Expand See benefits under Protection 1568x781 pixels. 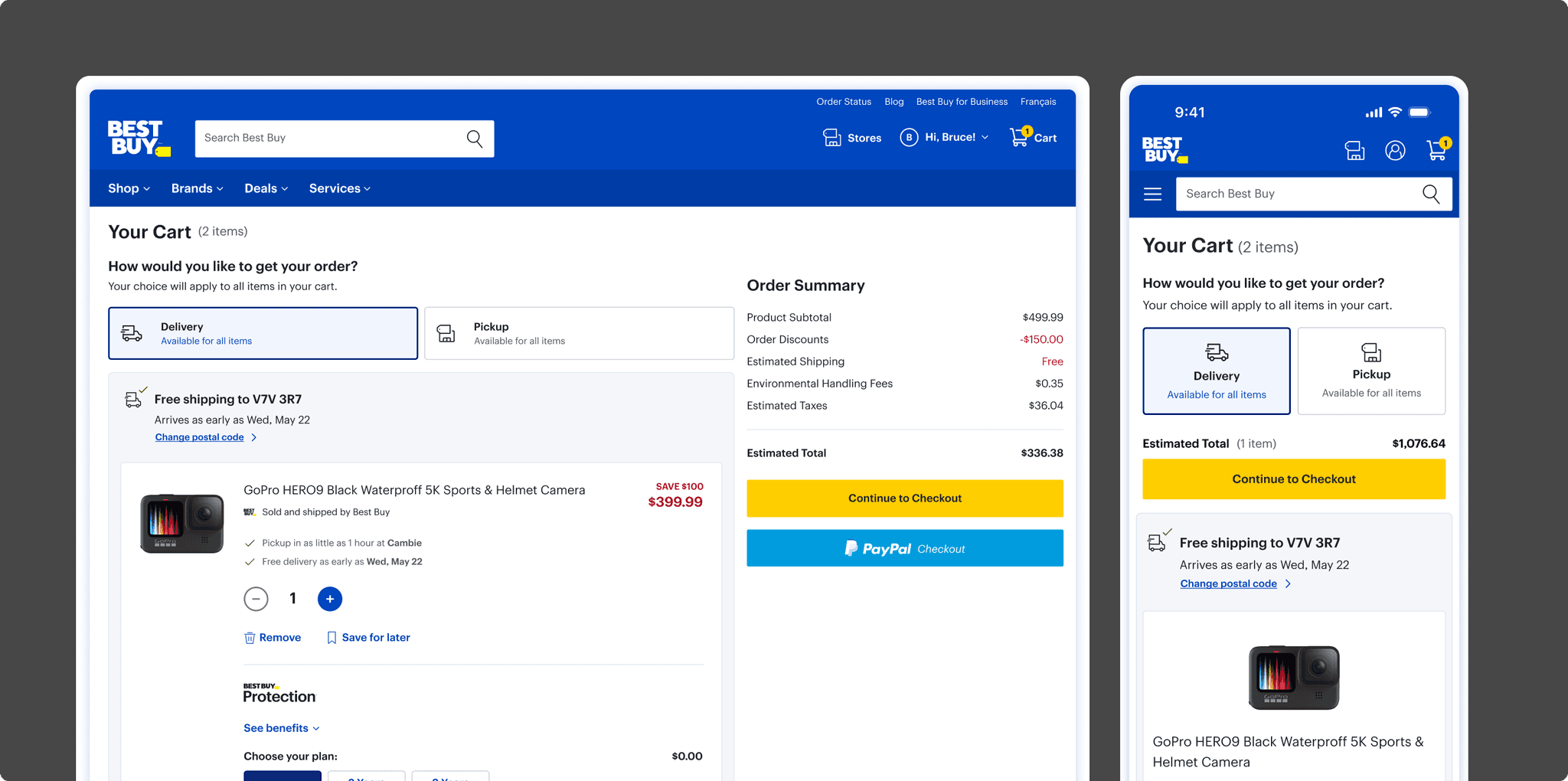282,728
